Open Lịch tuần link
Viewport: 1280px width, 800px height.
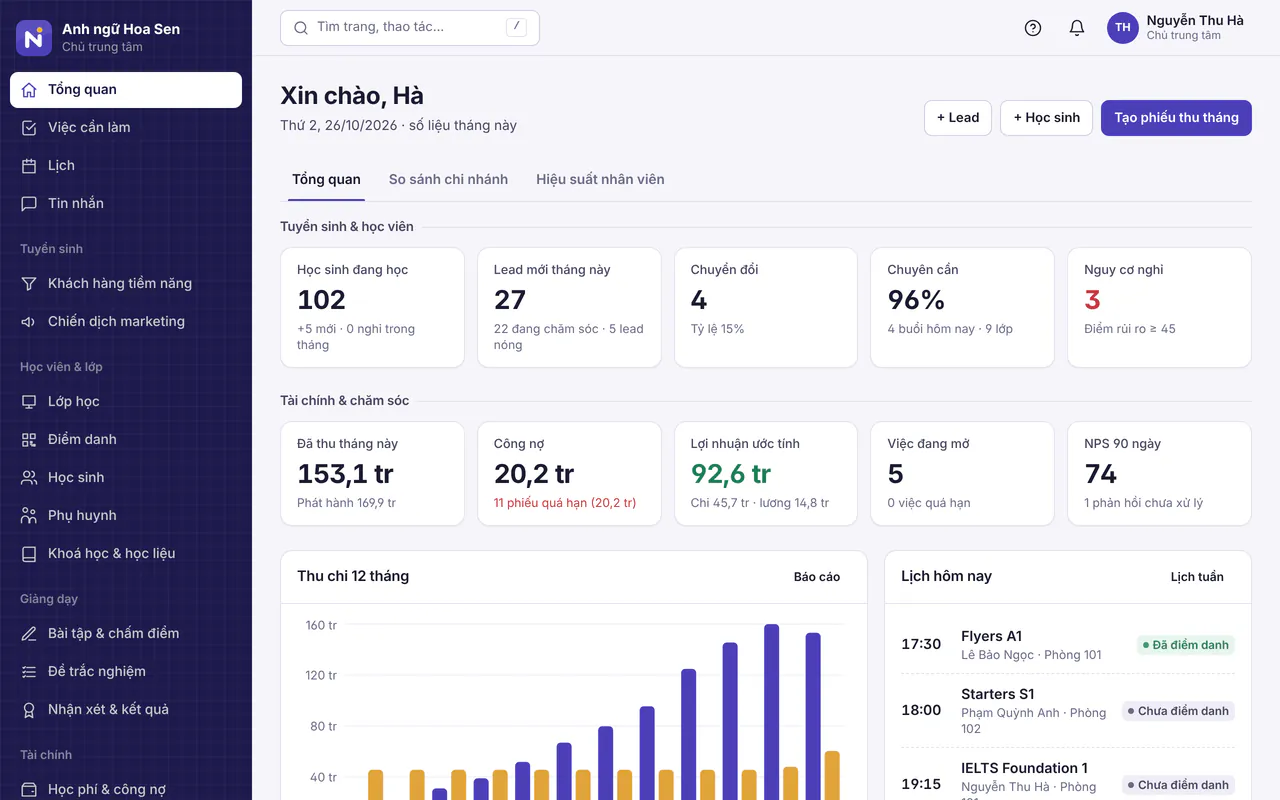[1197, 577]
